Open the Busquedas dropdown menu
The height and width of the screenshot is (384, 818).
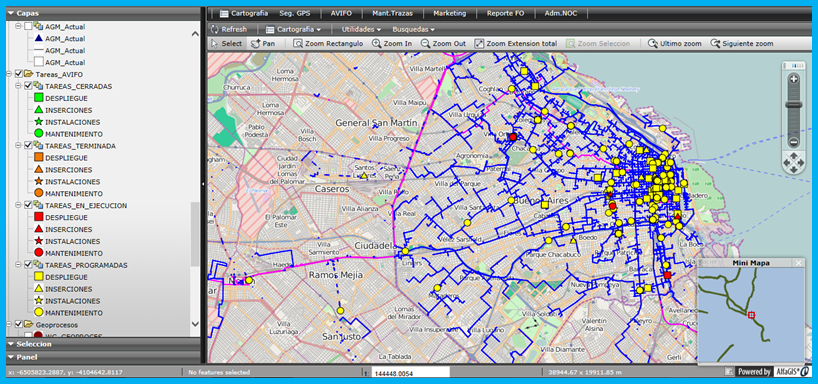point(413,29)
